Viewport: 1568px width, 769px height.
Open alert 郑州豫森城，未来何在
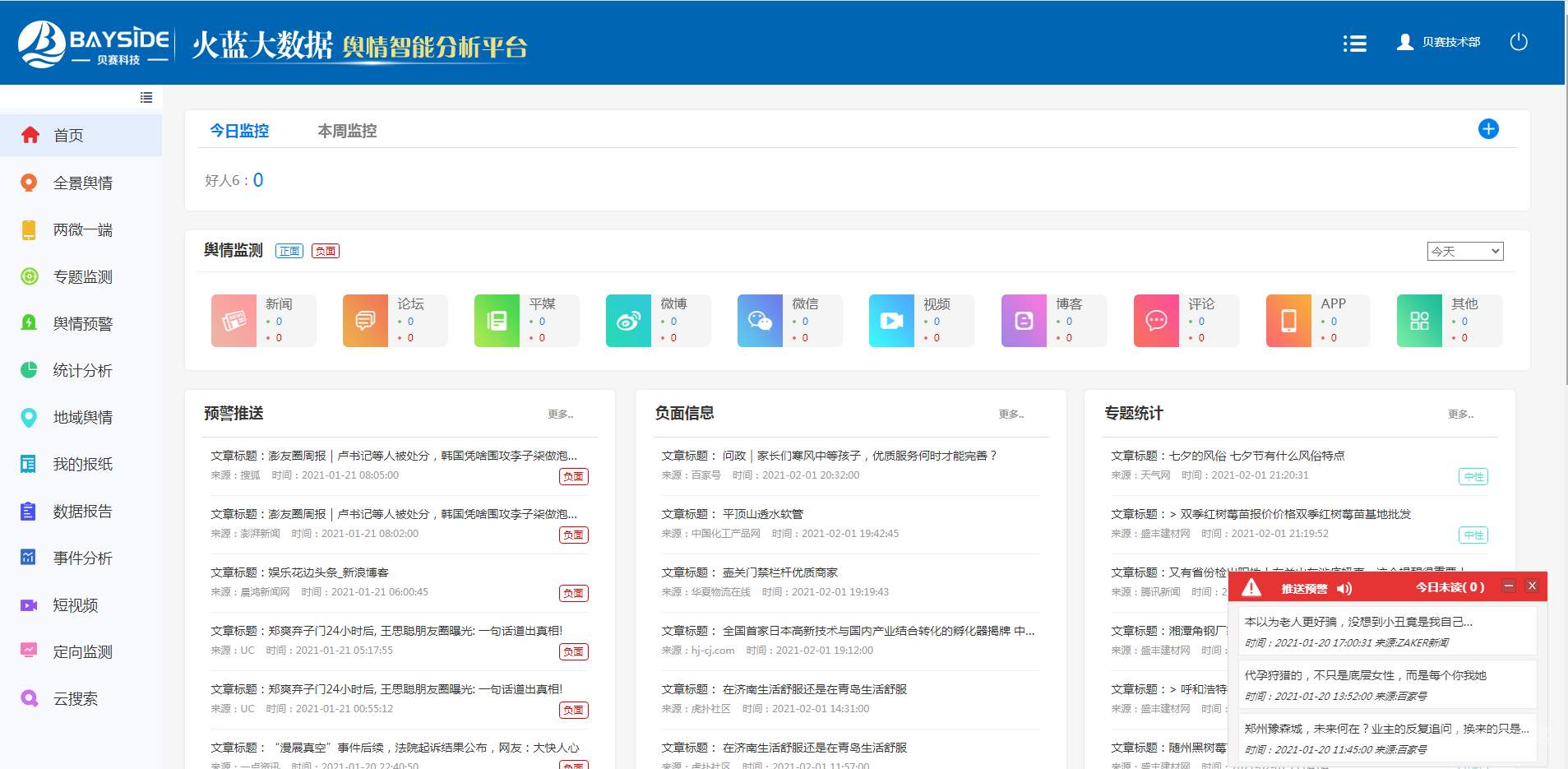(1387, 738)
